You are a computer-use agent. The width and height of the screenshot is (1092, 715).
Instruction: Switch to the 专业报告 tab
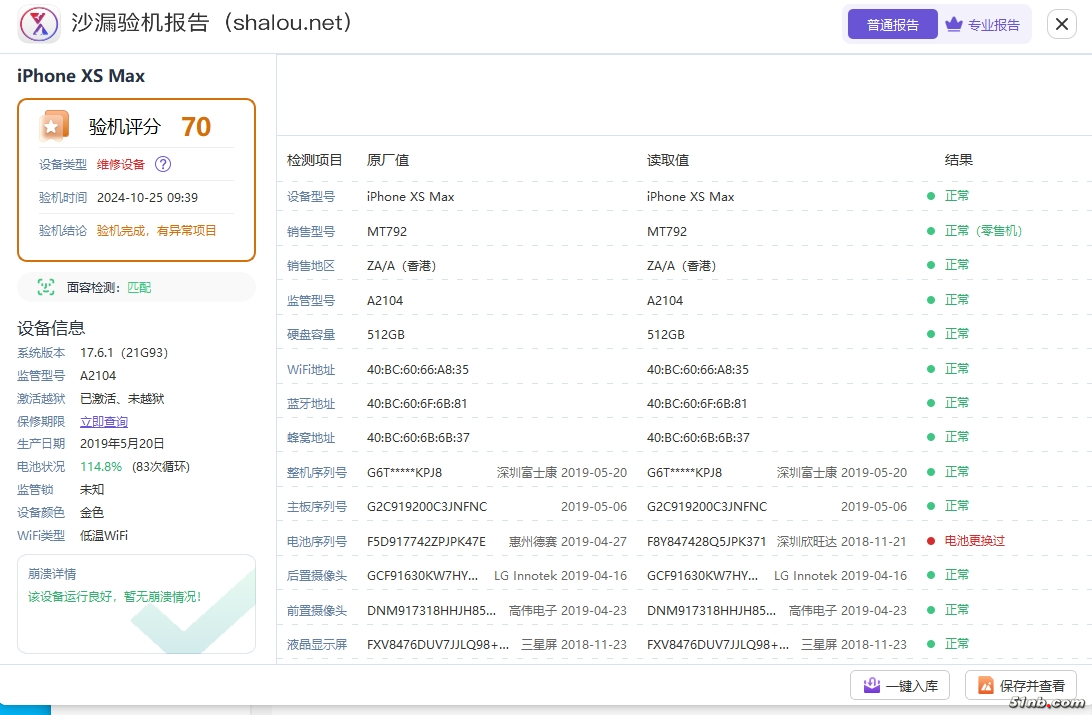coord(983,25)
